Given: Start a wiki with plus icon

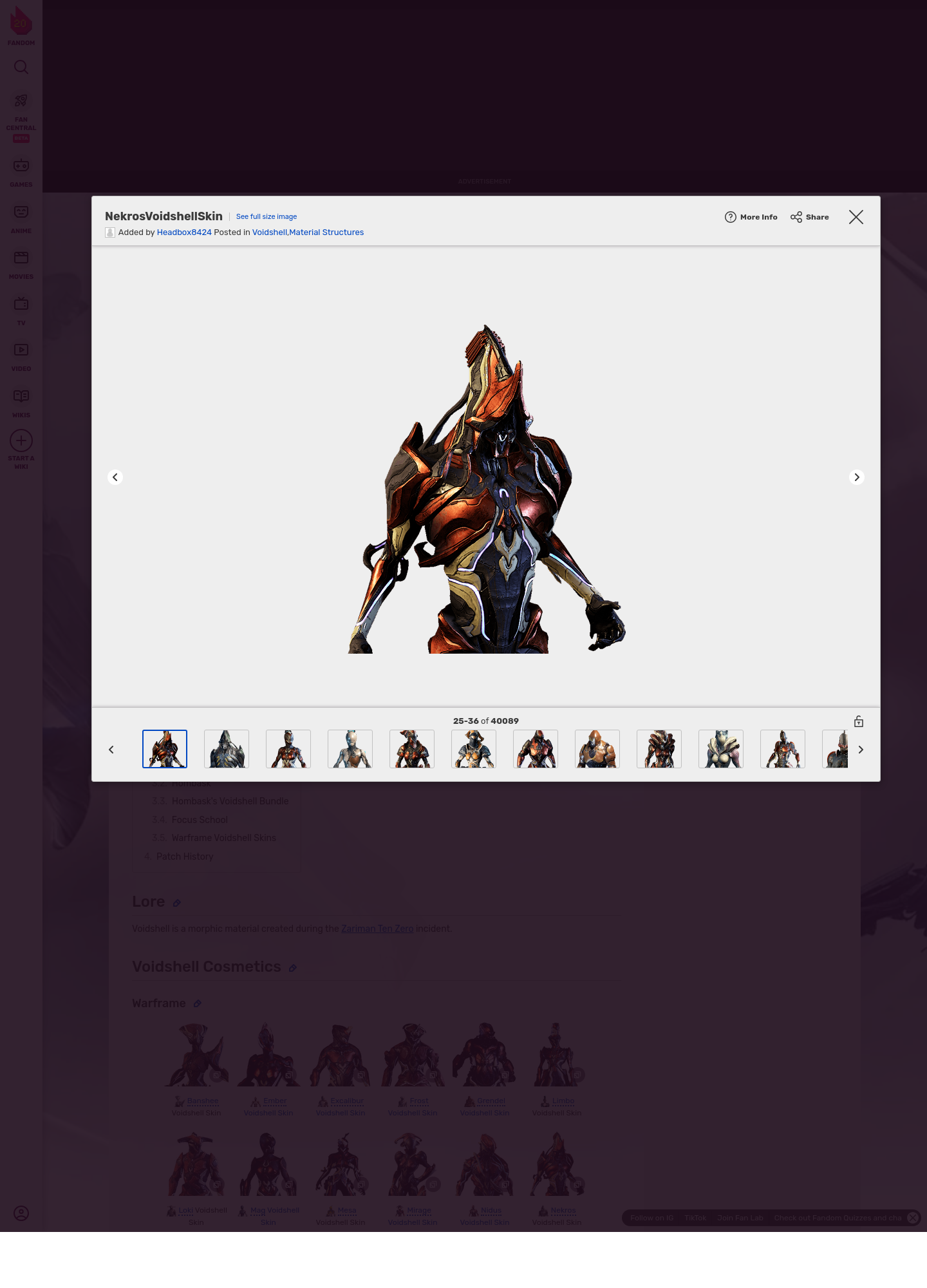Looking at the screenshot, I should (21, 440).
